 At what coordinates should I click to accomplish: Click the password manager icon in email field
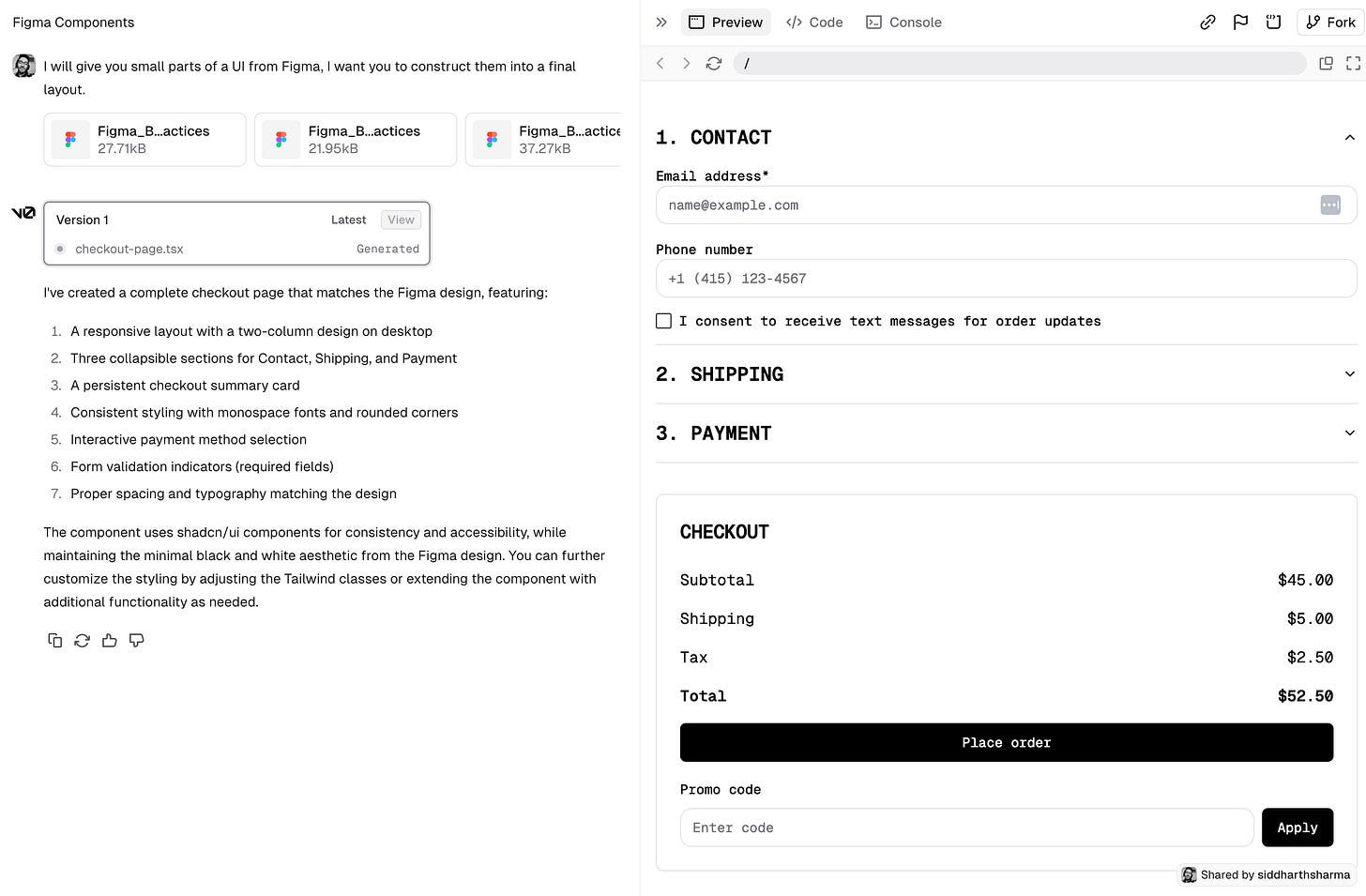coord(1330,205)
